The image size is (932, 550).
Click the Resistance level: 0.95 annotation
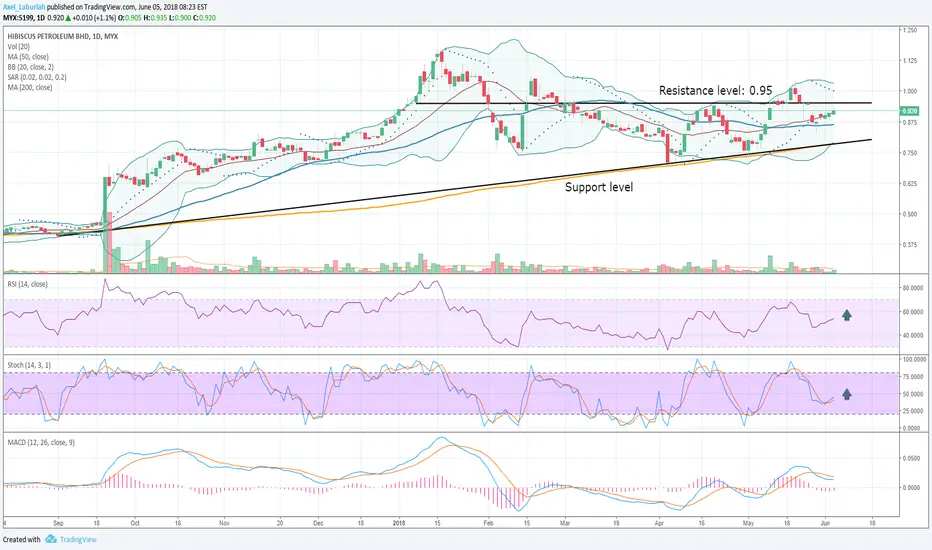point(716,90)
